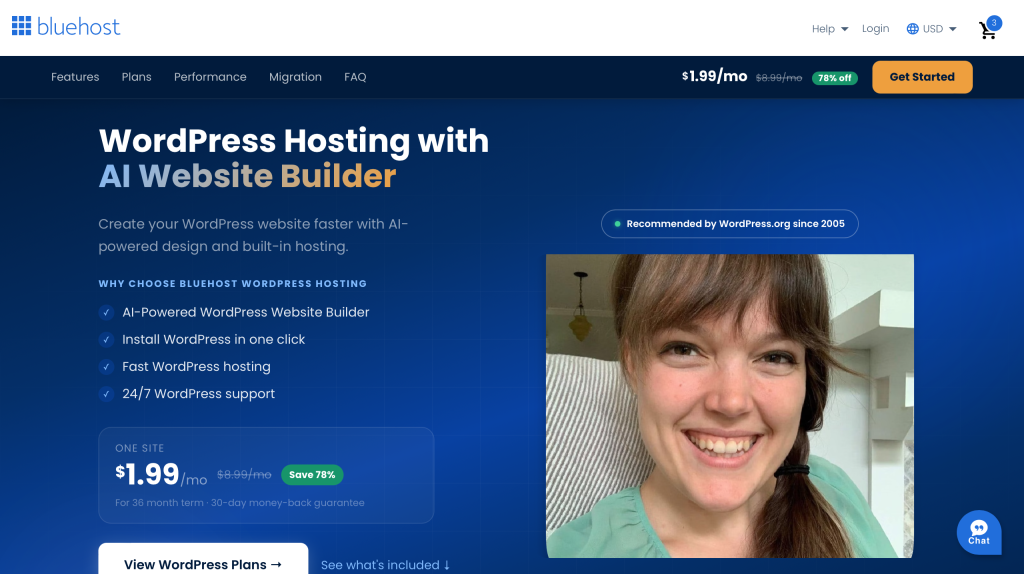Click the globe currency icon

tap(912, 29)
